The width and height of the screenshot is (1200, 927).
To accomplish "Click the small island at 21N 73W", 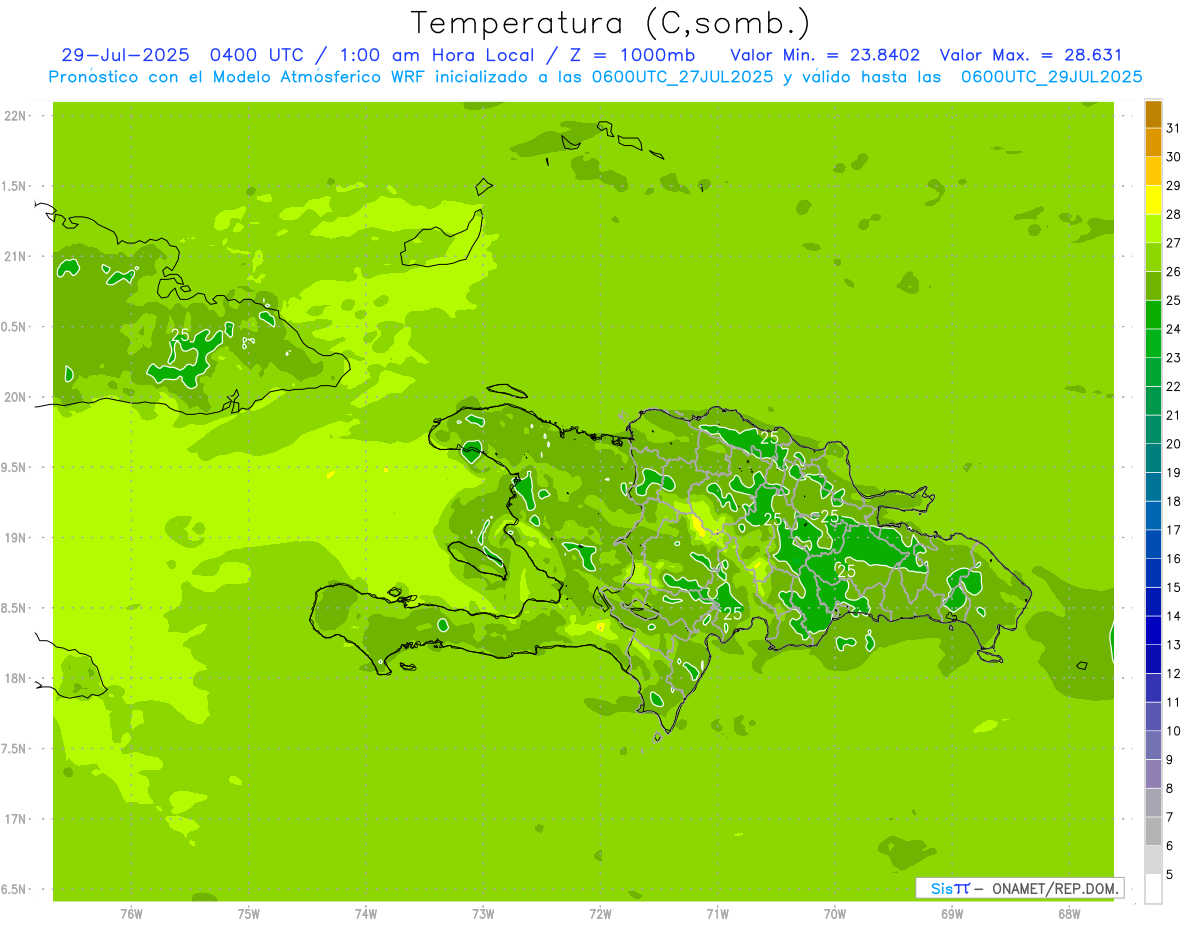I will (x=444, y=238).
